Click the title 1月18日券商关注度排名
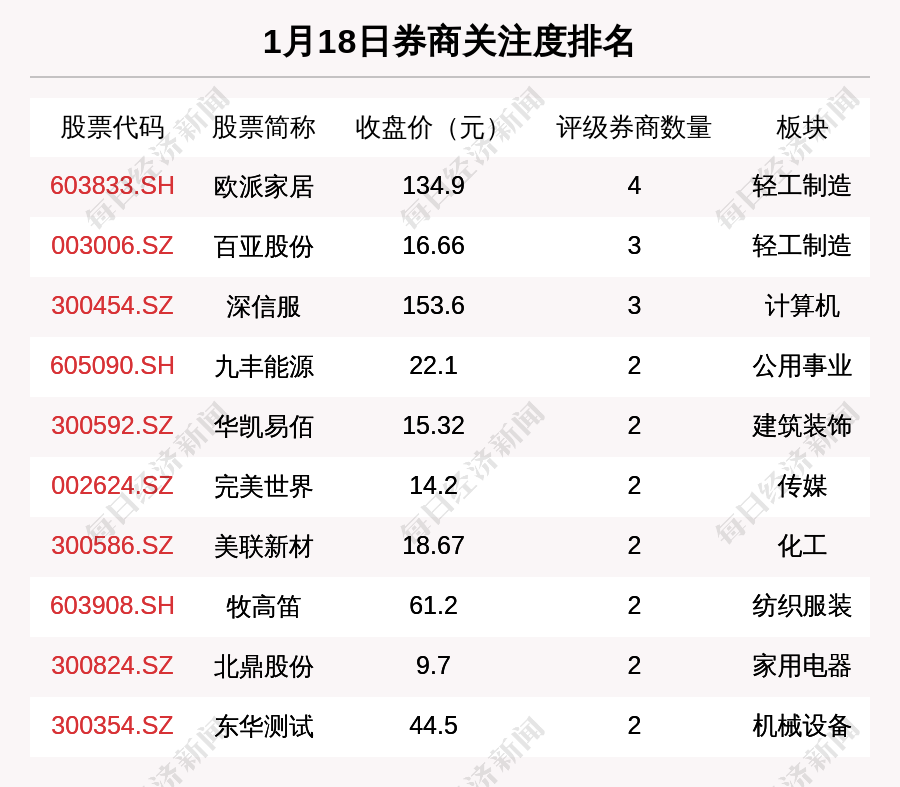 pyautogui.click(x=449, y=42)
